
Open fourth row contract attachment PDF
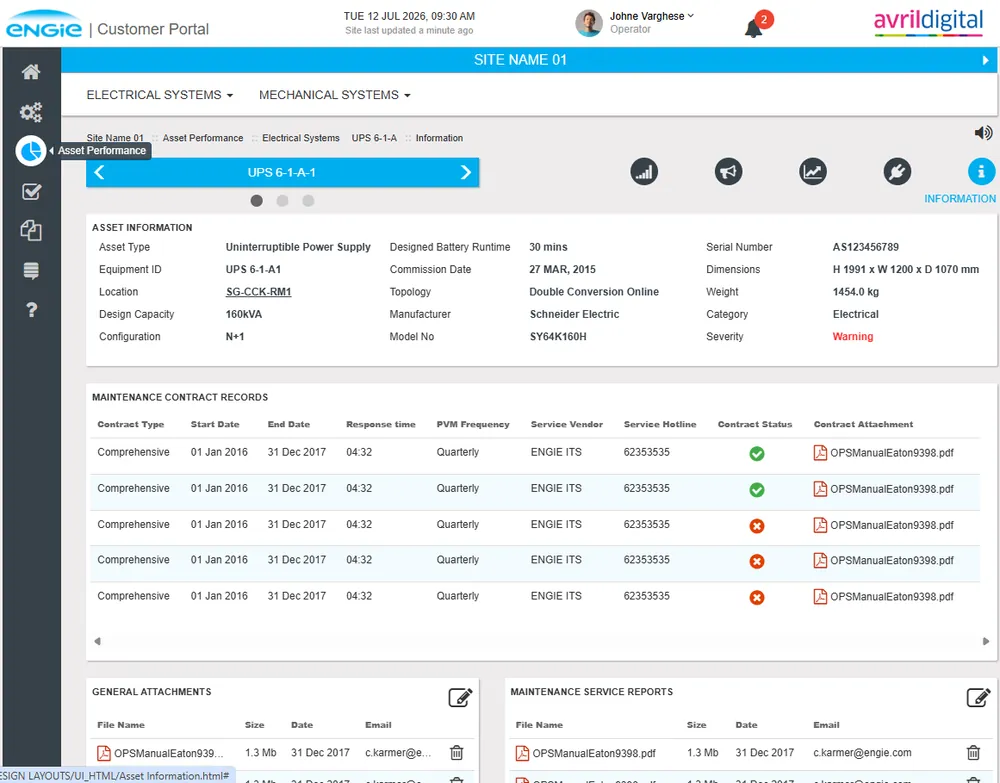click(x=883, y=560)
